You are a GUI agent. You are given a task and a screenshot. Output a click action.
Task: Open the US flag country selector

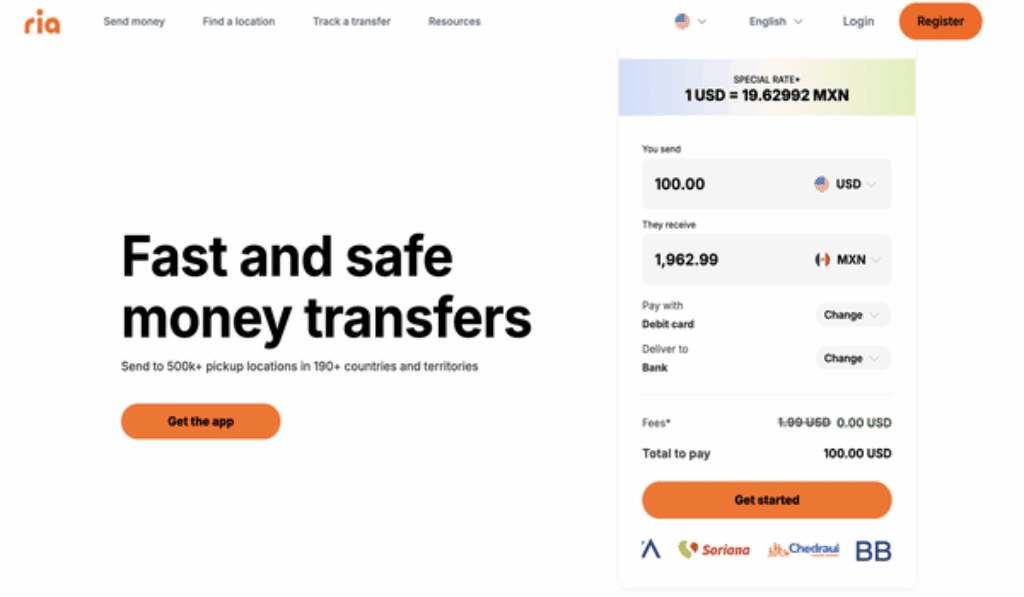point(690,22)
